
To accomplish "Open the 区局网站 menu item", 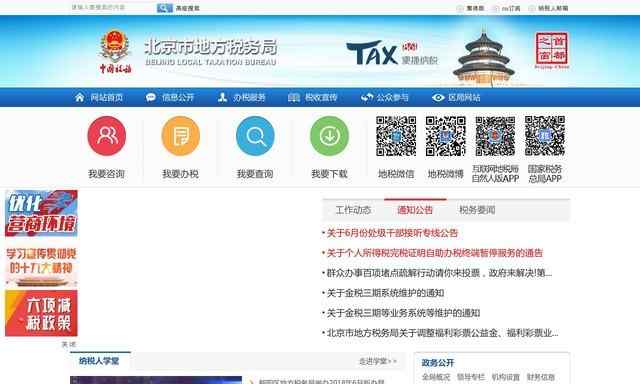I will point(464,98).
